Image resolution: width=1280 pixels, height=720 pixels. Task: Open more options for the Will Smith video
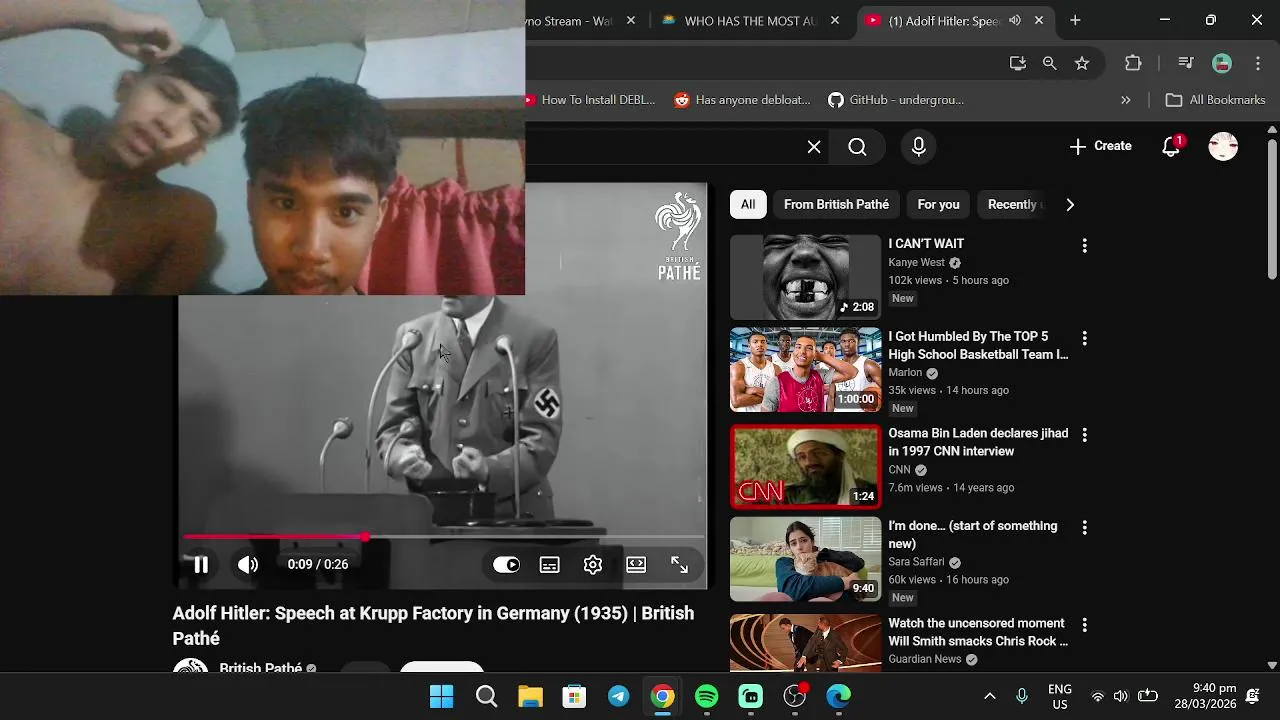[x=1084, y=625]
